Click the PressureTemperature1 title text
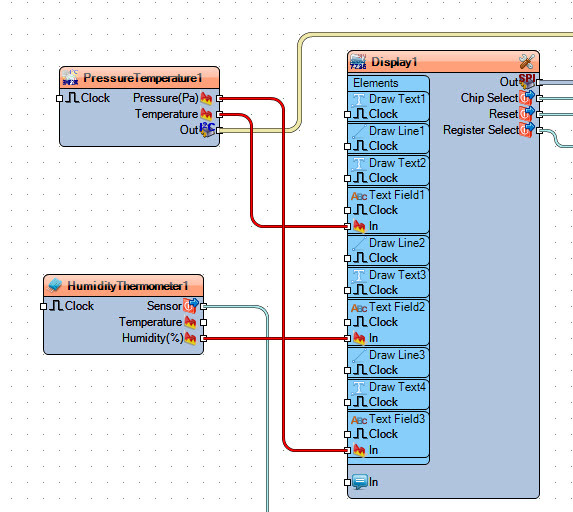 point(143,78)
